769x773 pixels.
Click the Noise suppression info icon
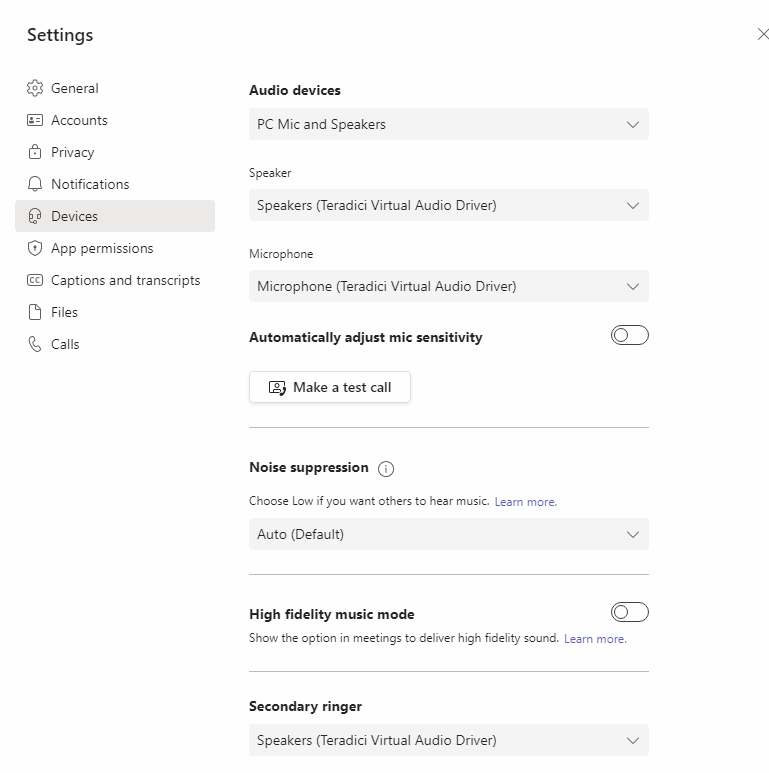[x=386, y=468]
